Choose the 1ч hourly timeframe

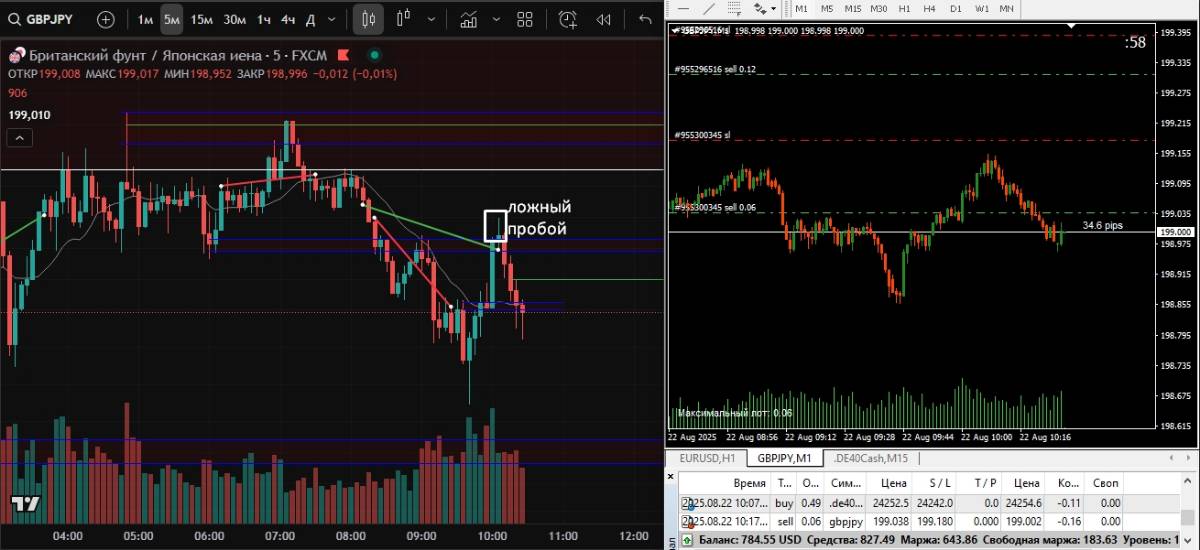tap(263, 19)
